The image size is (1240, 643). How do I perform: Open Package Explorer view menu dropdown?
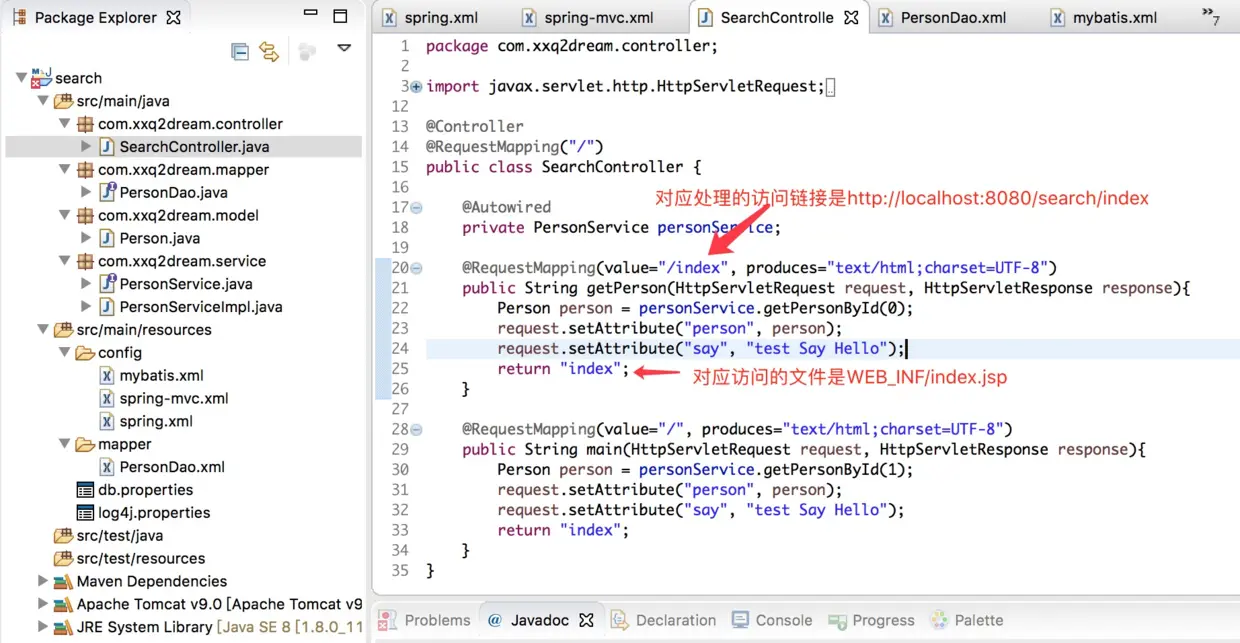344,48
